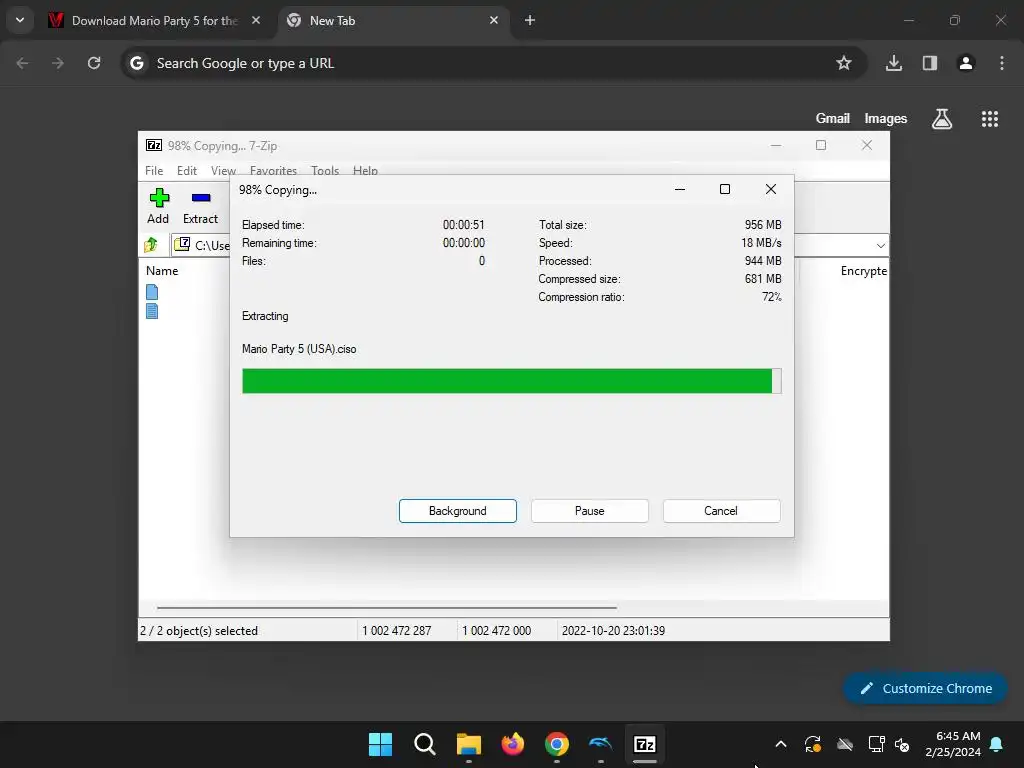Click the Customize Chrome button
The height and width of the screenshot is (768, 1024).
pos(925,688)
